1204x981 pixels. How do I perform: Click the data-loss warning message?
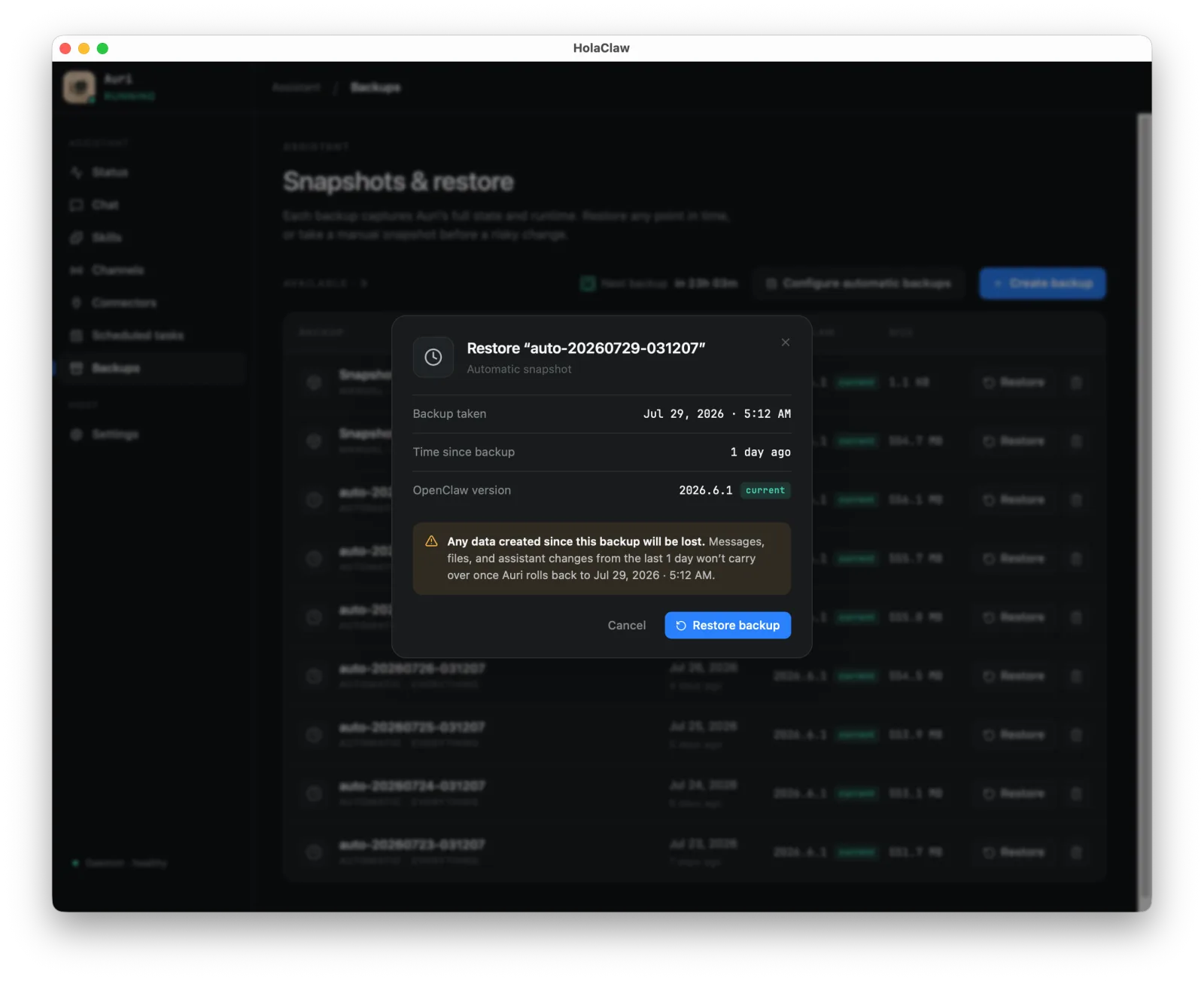pyautogui.click(x=602, y=559)
